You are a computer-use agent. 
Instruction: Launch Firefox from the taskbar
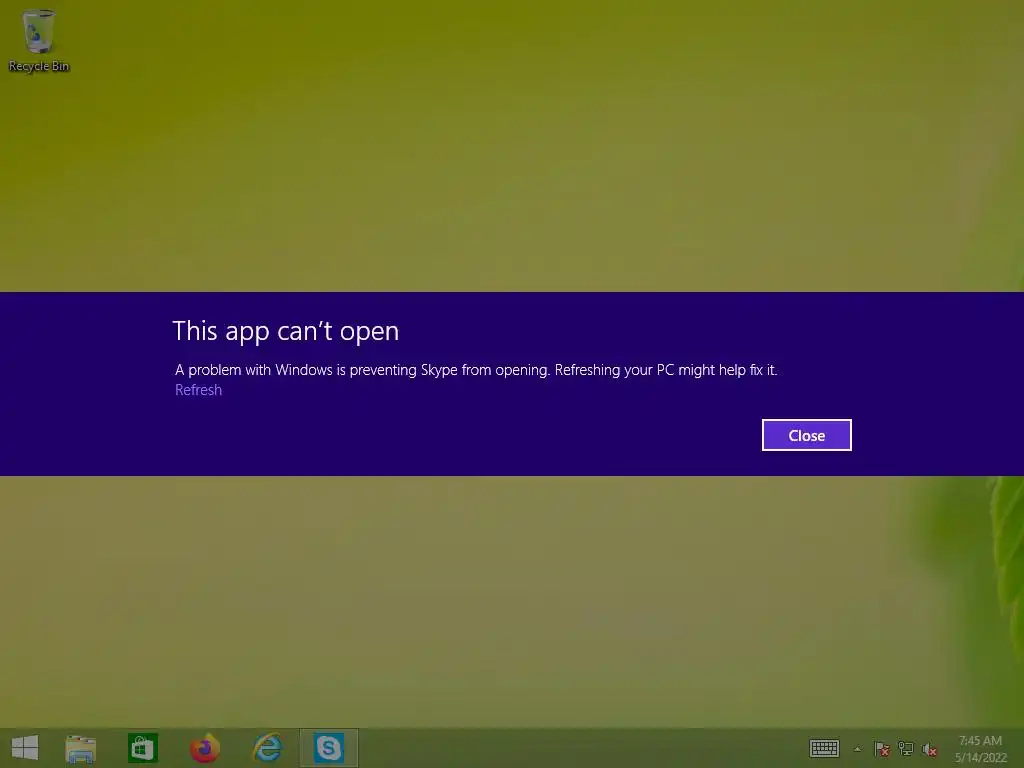point(204,748)
